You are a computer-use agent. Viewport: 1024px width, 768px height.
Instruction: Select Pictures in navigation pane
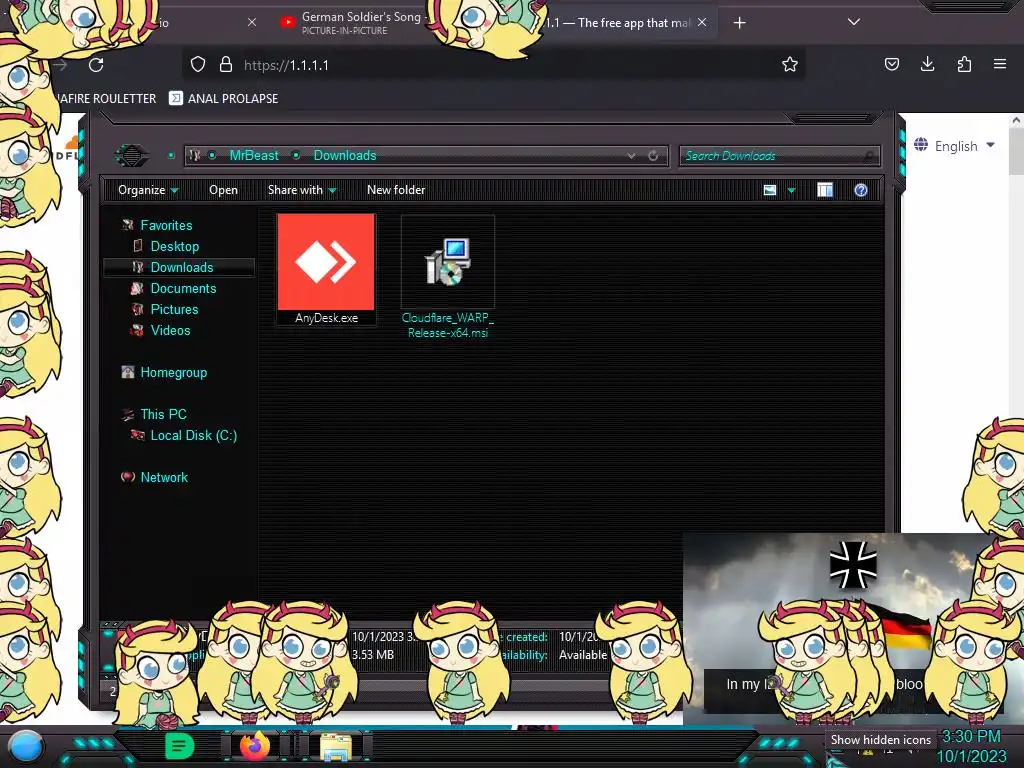pos(174,309)
